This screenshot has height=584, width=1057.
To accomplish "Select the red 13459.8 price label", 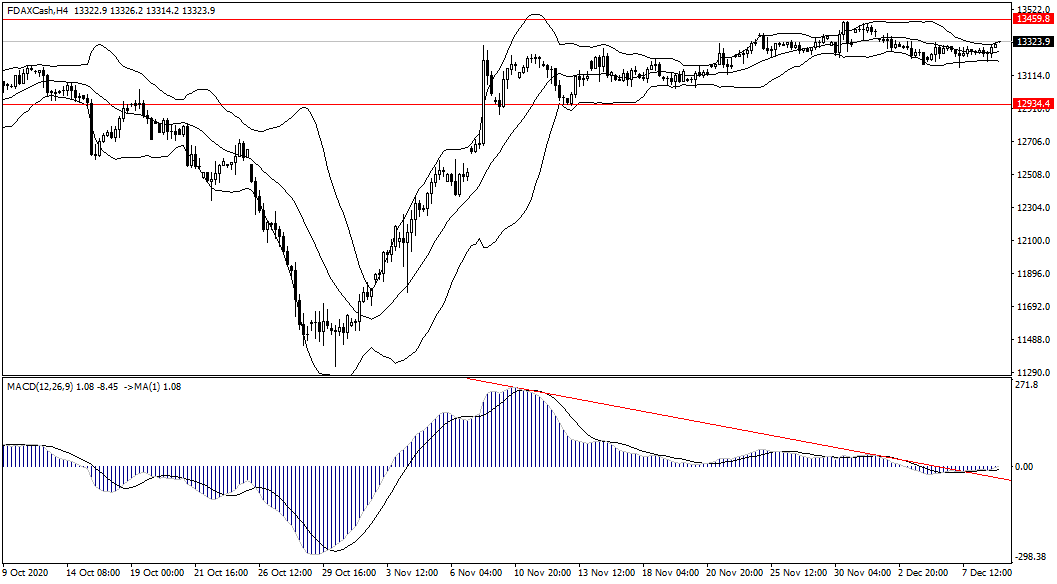I will [1030, 19].
